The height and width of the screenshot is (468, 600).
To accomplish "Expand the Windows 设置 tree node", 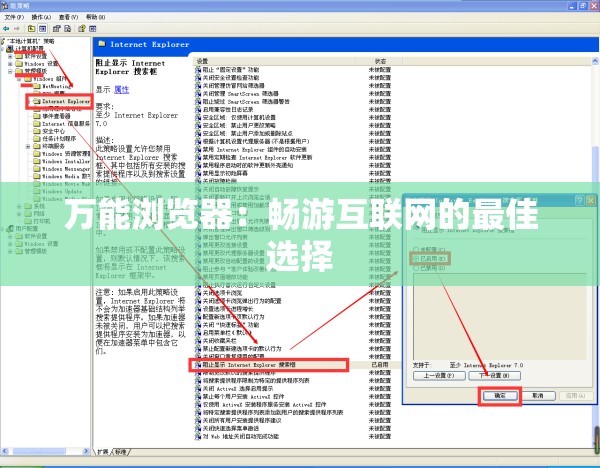I will (10, 64).
